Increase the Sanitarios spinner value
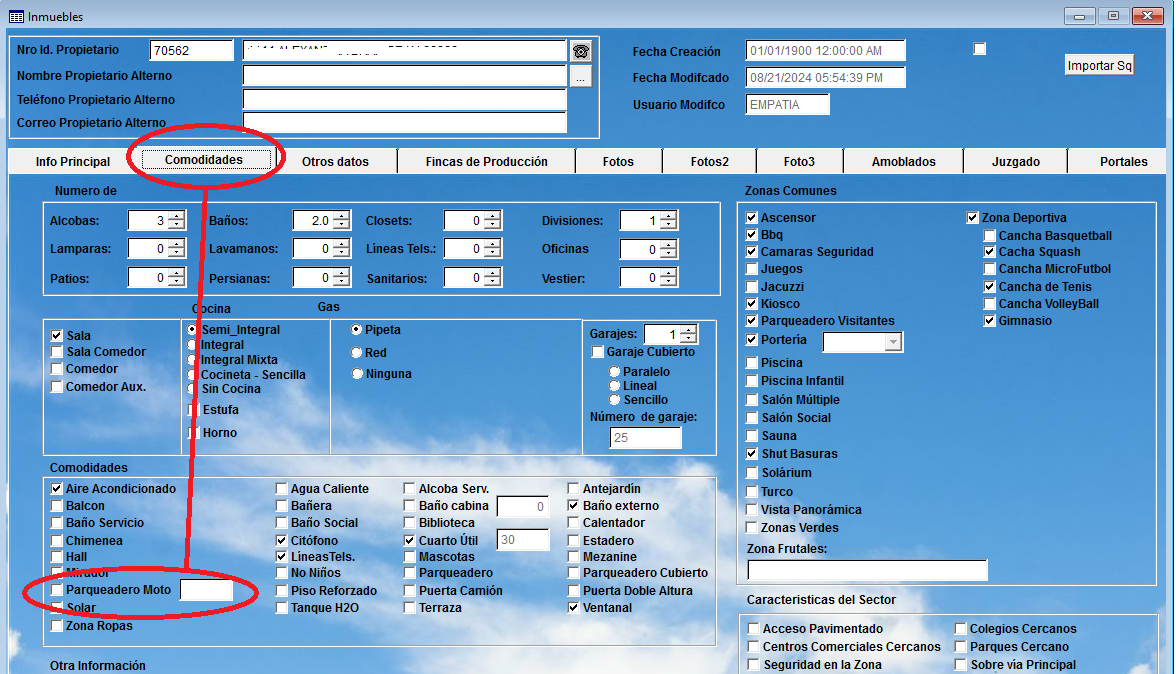The height and width of the screenshot is (674, 1176). click(492, 274)
